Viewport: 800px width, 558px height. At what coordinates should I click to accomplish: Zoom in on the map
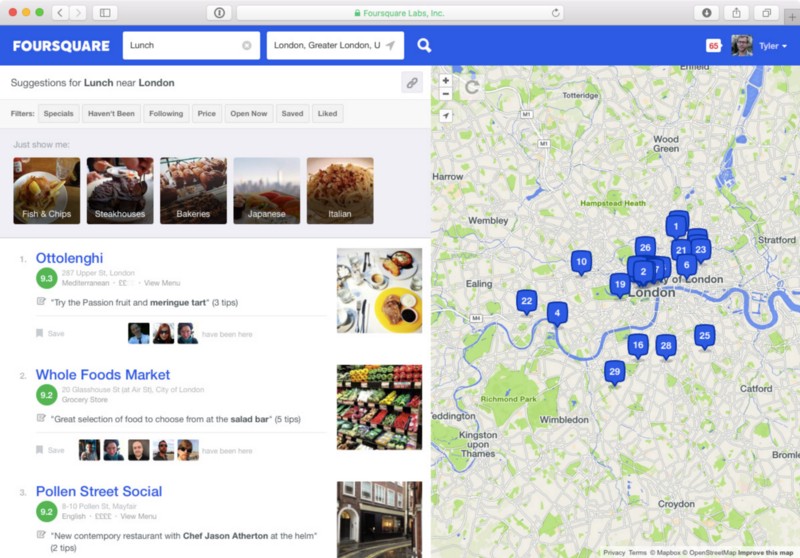pyautogui.click(x=445, y=81)
